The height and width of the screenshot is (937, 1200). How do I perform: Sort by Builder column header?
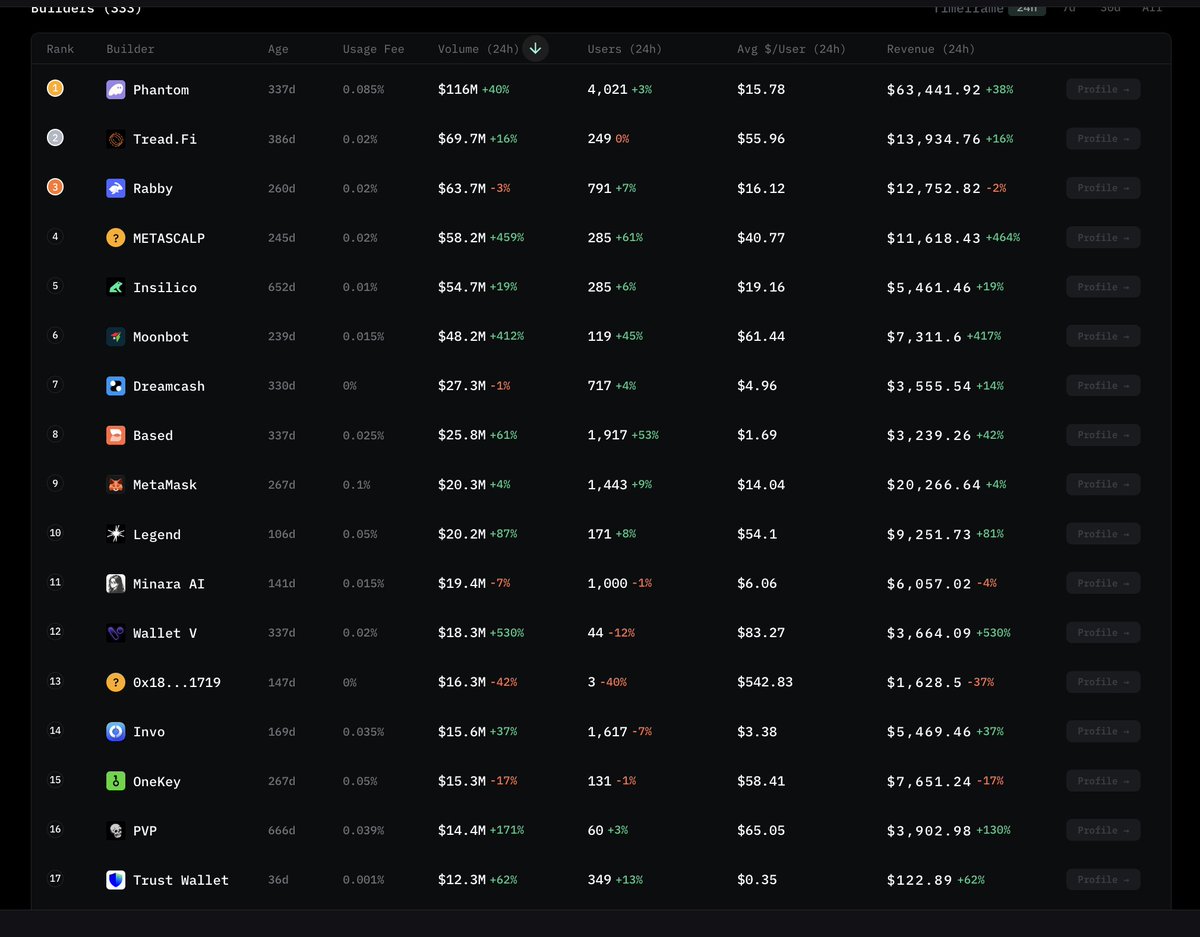point(130,49)
